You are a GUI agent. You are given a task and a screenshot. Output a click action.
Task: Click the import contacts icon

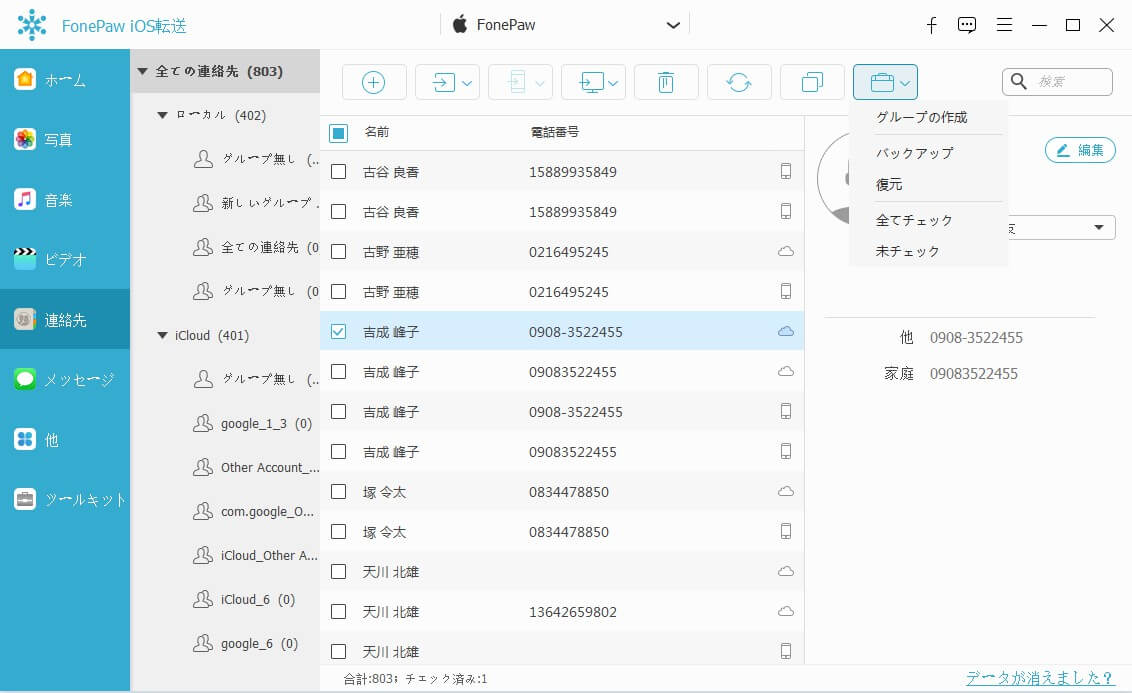(x=443, y=82)
